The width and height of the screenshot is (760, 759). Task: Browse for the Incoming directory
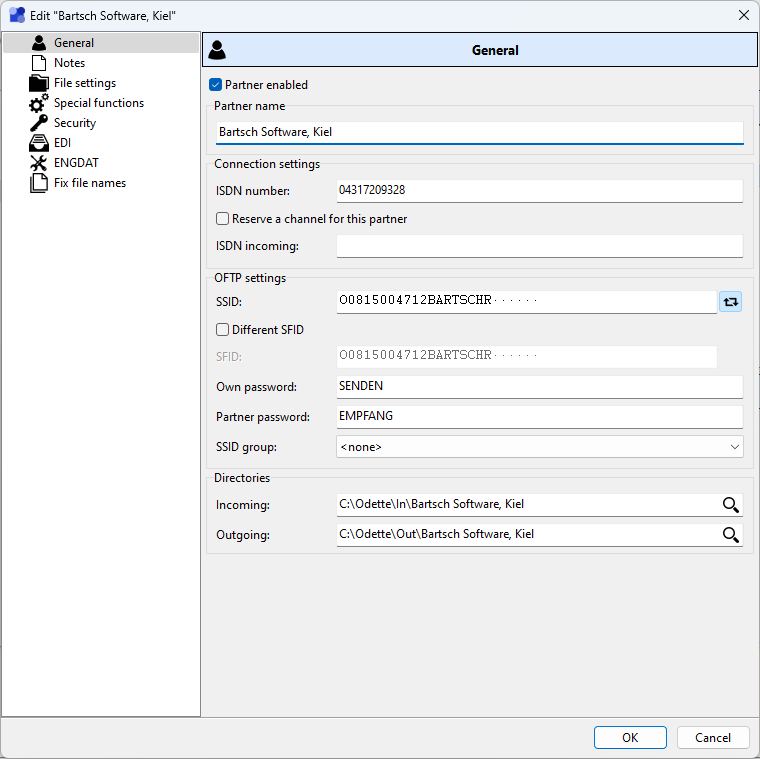731,505
